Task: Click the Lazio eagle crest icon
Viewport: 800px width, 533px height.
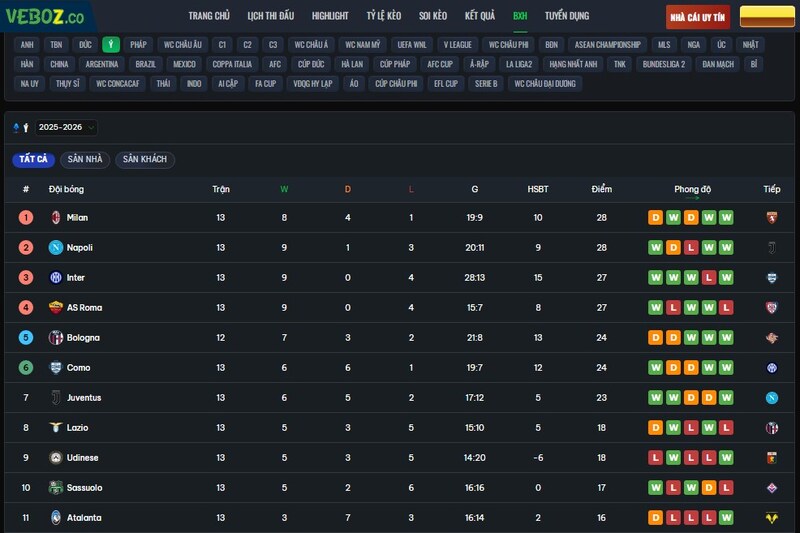Action: 56,427
